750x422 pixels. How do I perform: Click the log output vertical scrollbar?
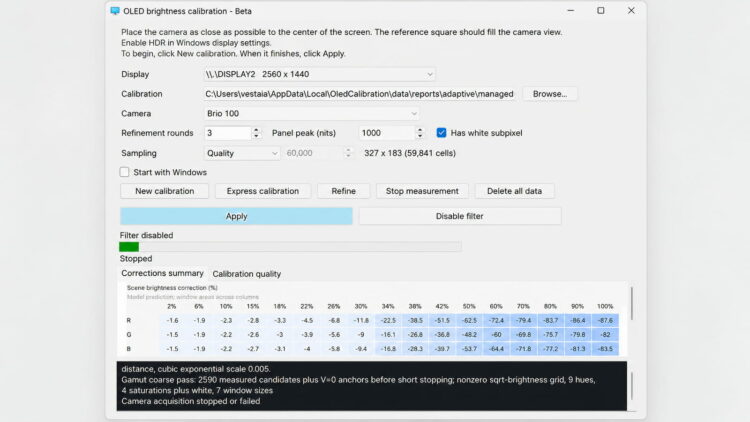point(632,386)
